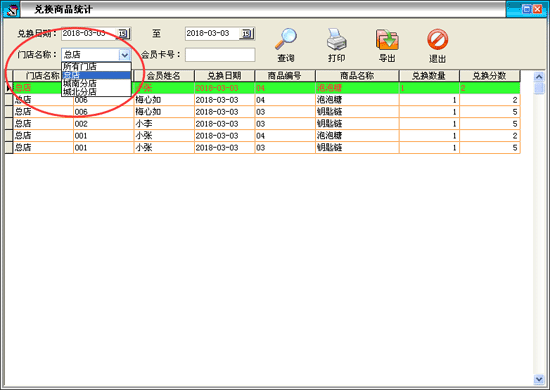The height and width of the screenshot is (390, 550).
Task: Select highlighted 总店 option in dropdown list
Action: pos(96,75)
